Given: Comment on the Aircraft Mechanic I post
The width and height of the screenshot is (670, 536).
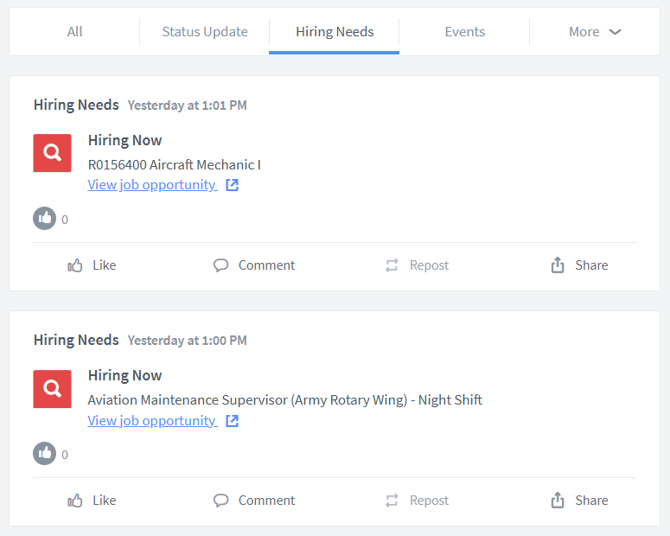Looking at the screenshot, I should (x=254, y=265).
